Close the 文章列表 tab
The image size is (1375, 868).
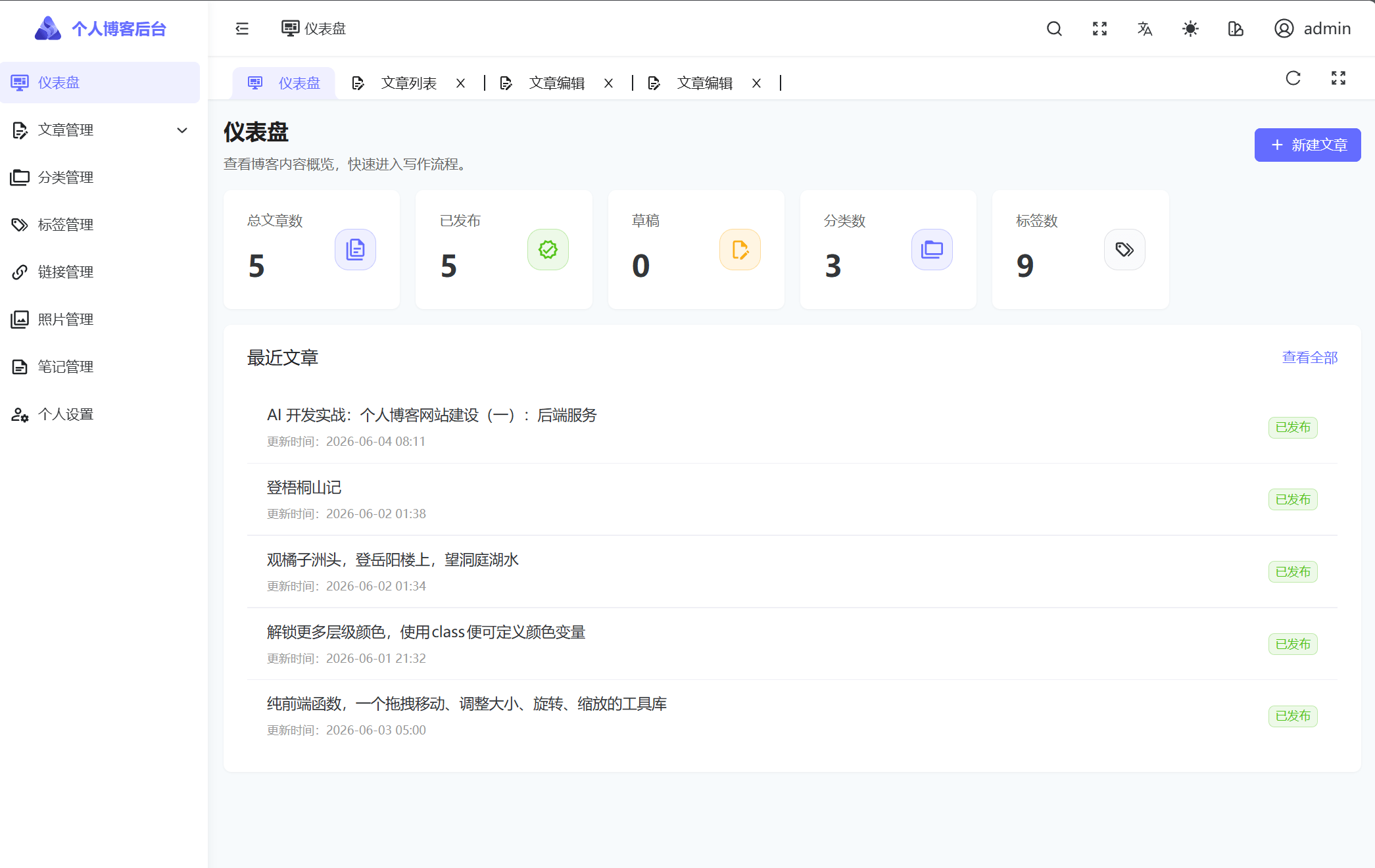pos(461,83)
